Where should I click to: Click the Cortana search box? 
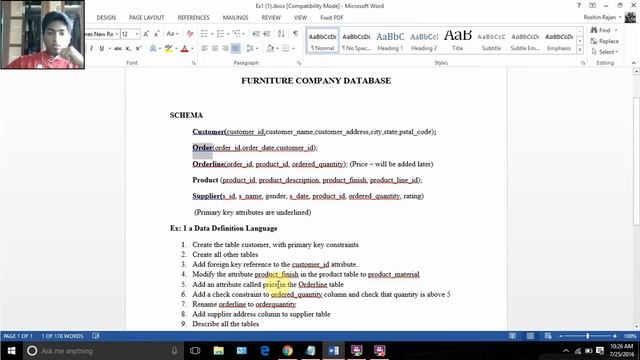click(102, 351)
